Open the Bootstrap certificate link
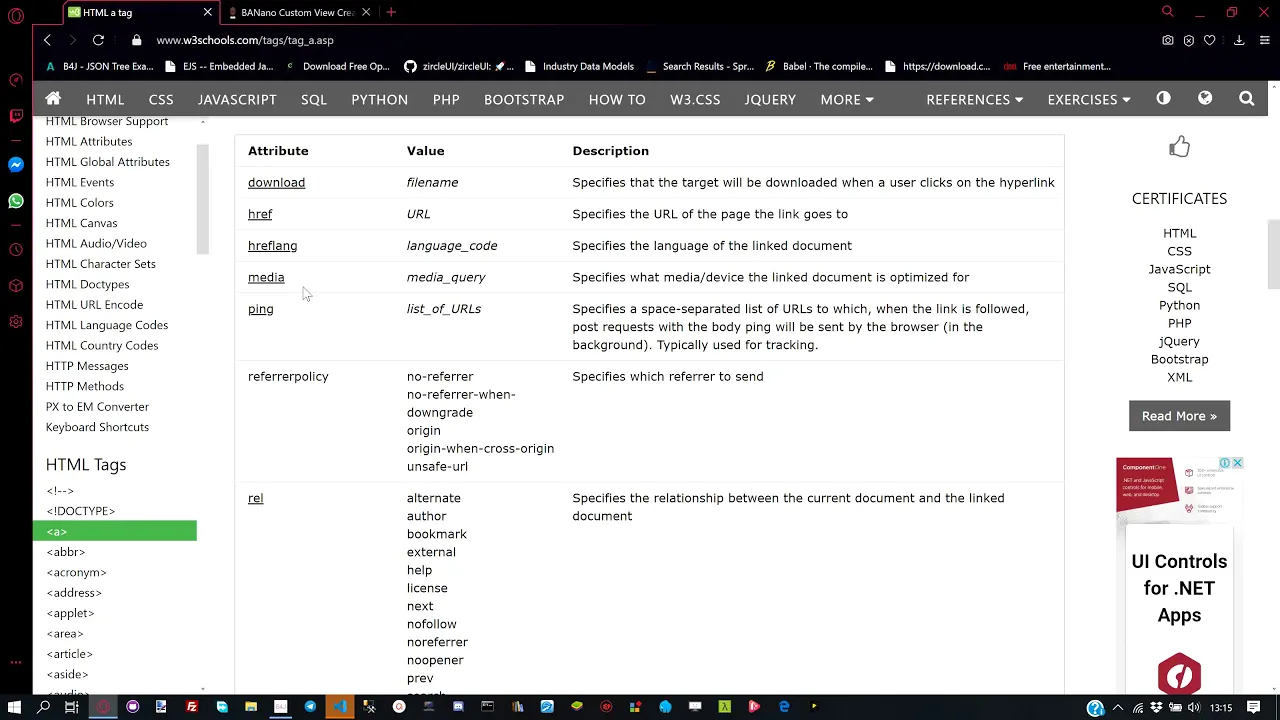This screenshot has width=1280, height=720. [x=1179, y=359]
